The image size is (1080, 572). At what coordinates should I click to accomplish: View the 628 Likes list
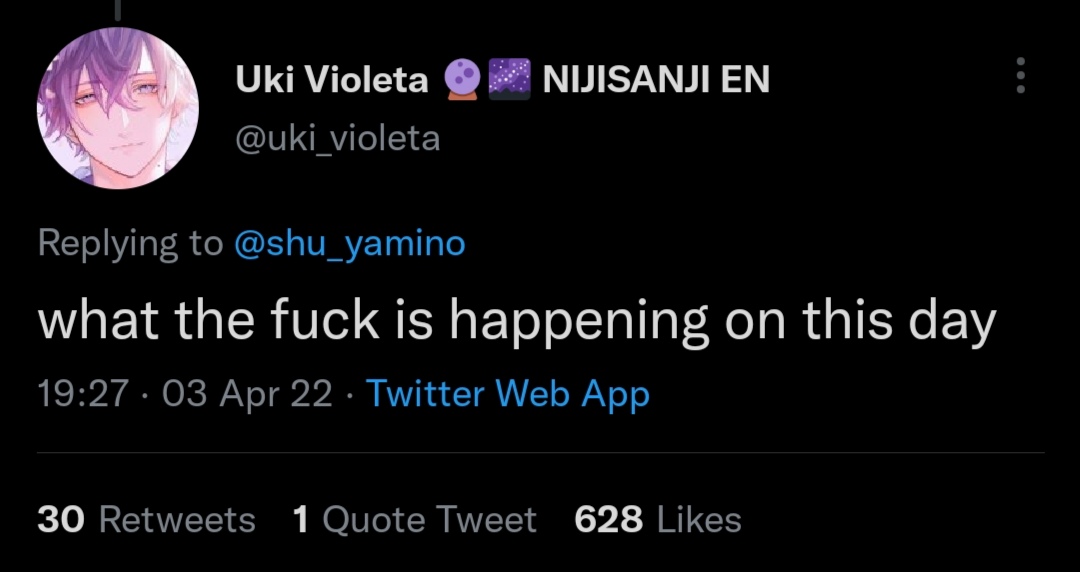click(658, 520)
